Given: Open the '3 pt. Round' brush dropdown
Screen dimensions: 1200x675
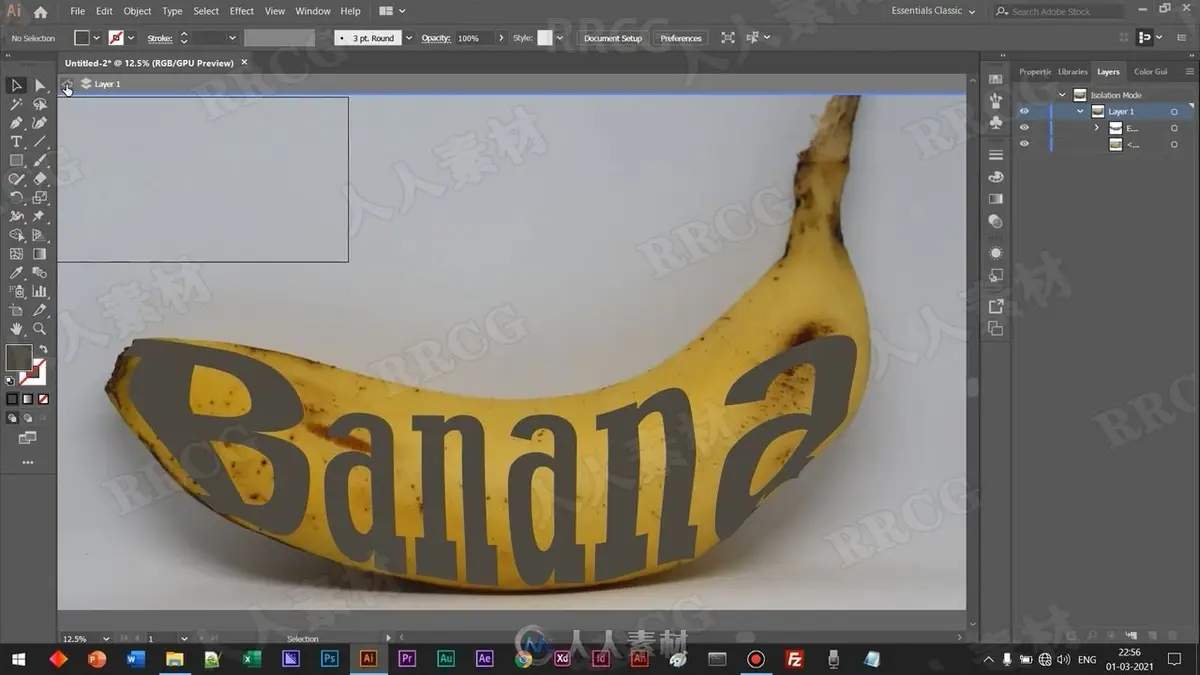Looking at the screenshot, I should (409, 38).
